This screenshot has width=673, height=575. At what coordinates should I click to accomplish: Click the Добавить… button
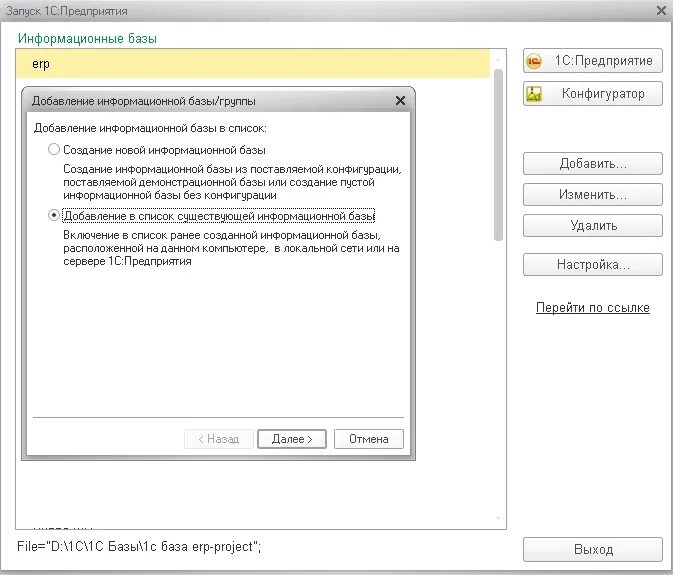point(593,163)
